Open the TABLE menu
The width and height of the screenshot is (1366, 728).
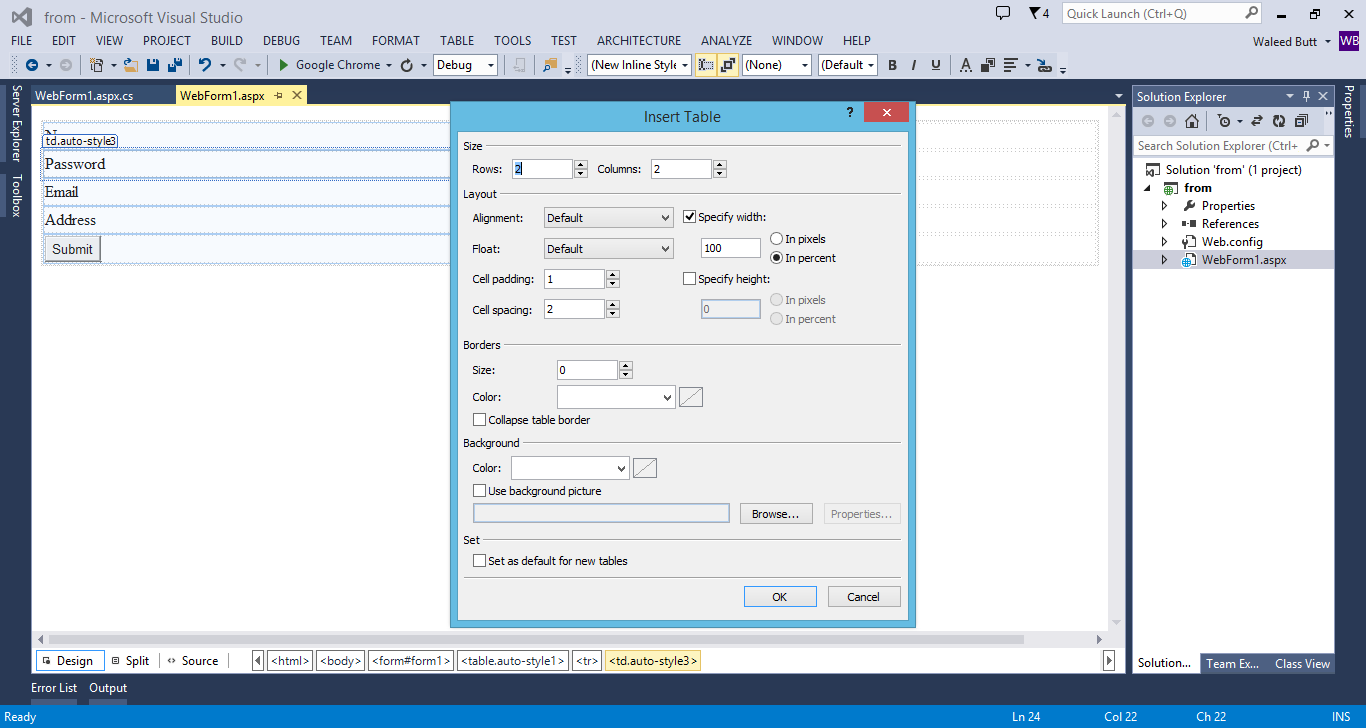tap(457, 40)
